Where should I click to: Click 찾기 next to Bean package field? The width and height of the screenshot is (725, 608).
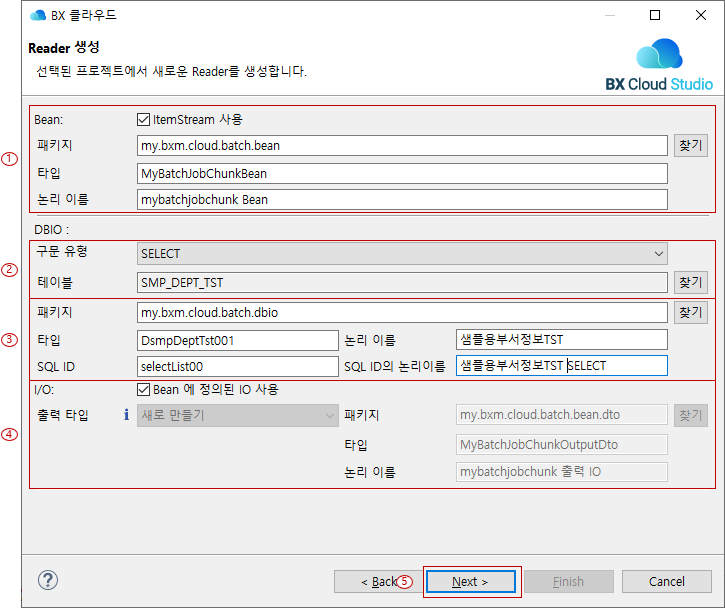pos(690,146)
